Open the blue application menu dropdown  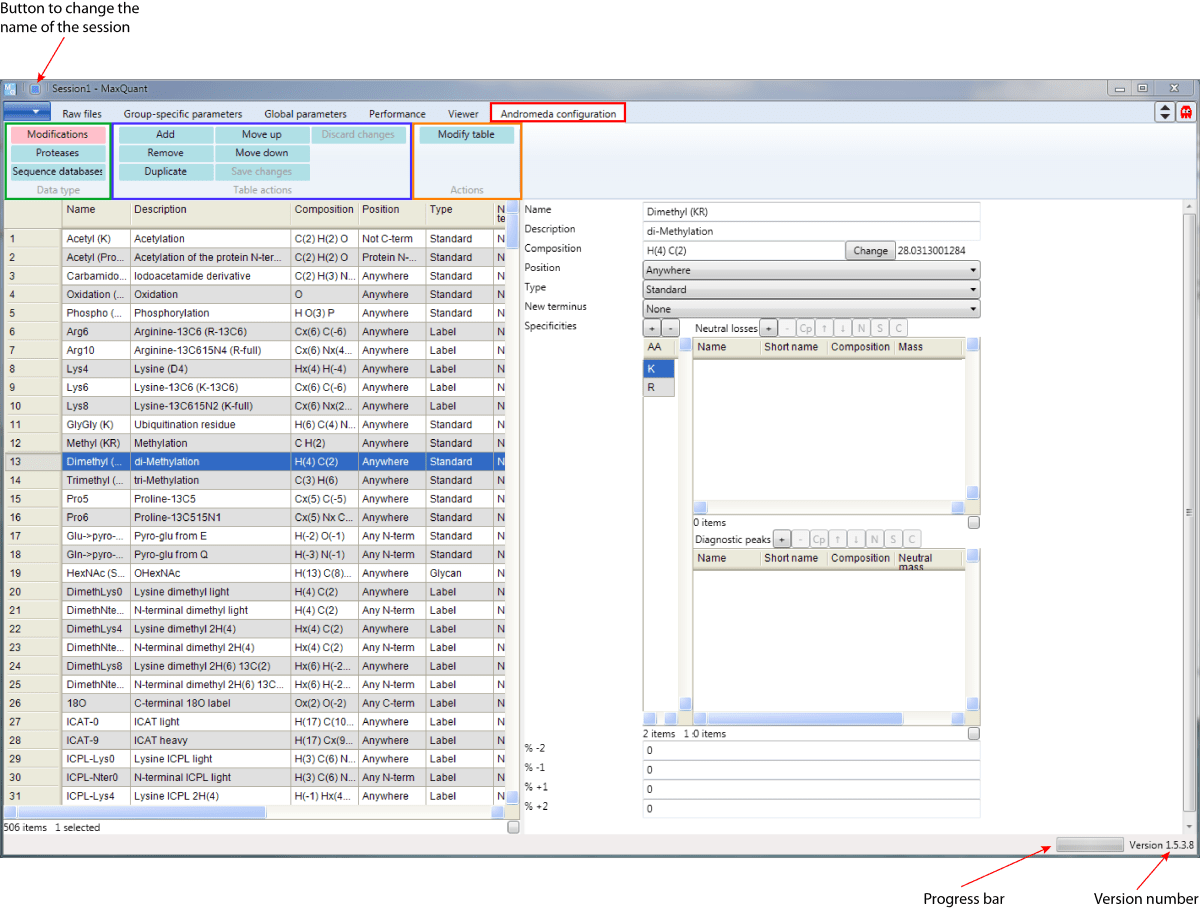pyautogui.click(x=27, y=112)
